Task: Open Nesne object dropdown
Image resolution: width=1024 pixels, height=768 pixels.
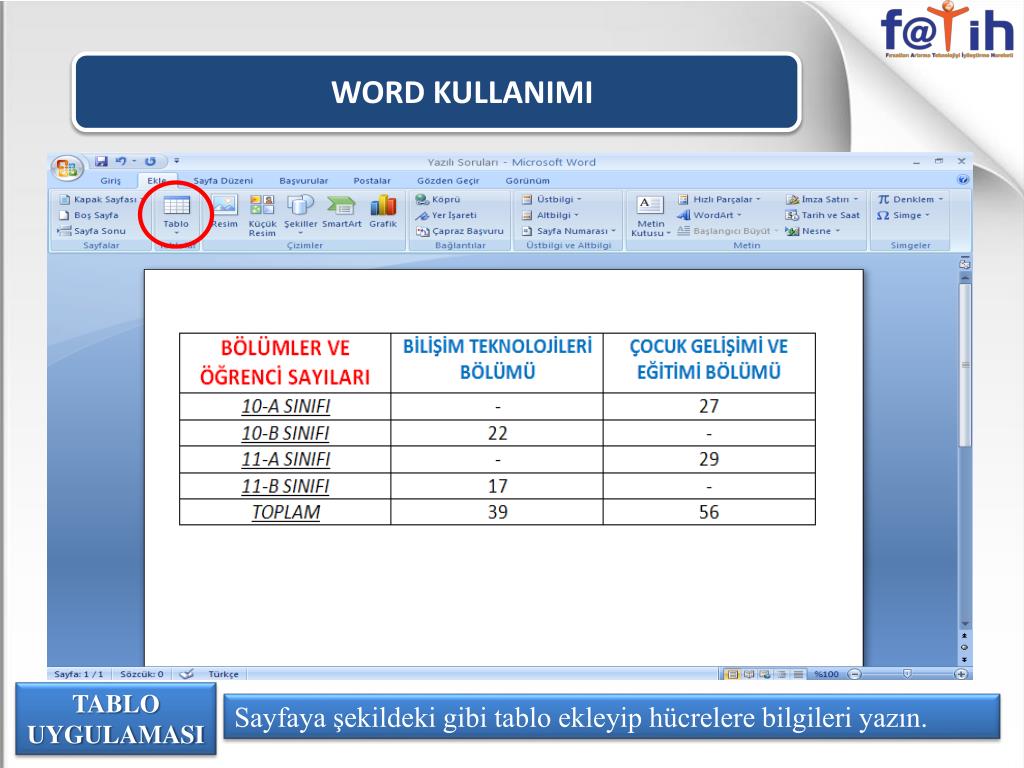Action: 812,231
